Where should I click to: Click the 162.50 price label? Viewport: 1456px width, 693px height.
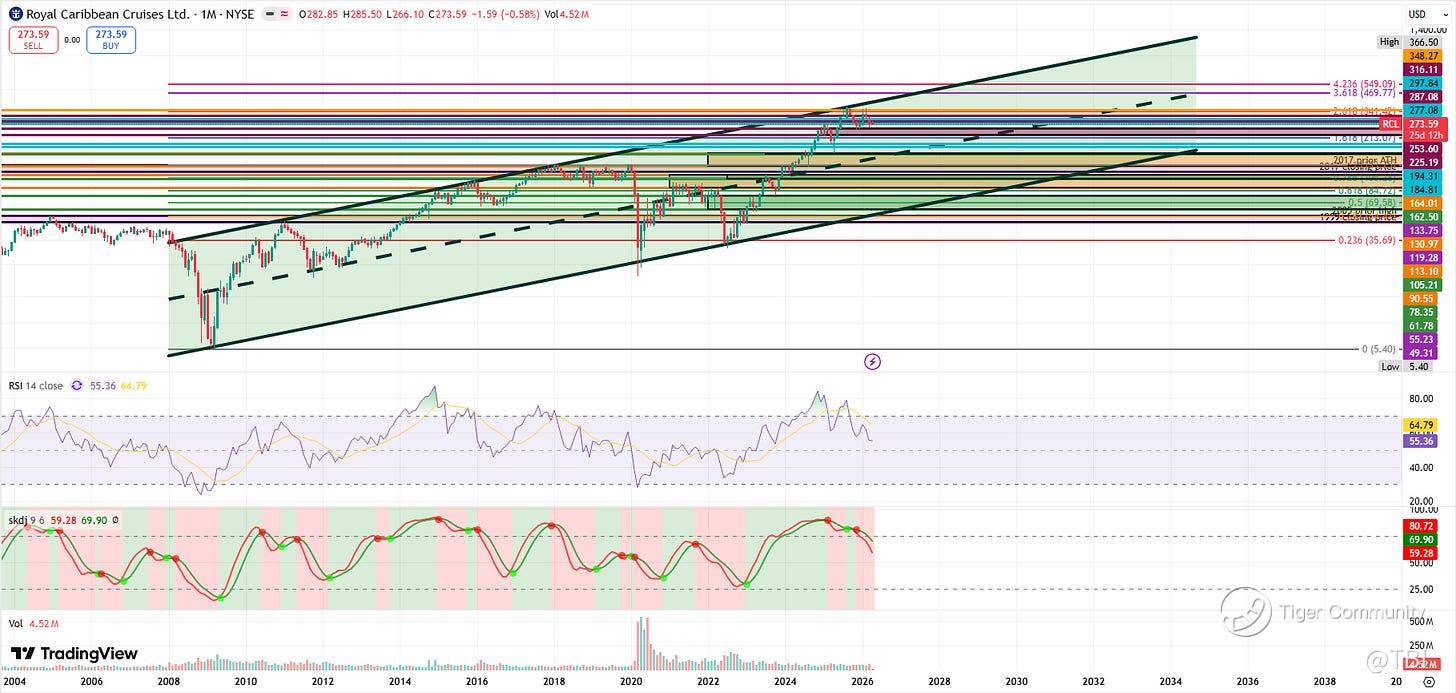[x=1422, y=217]
